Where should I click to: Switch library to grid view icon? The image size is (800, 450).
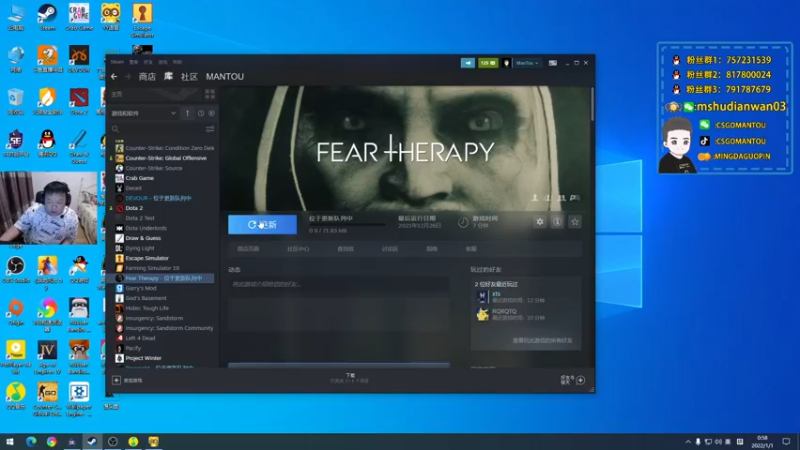[x=210, y=94]
